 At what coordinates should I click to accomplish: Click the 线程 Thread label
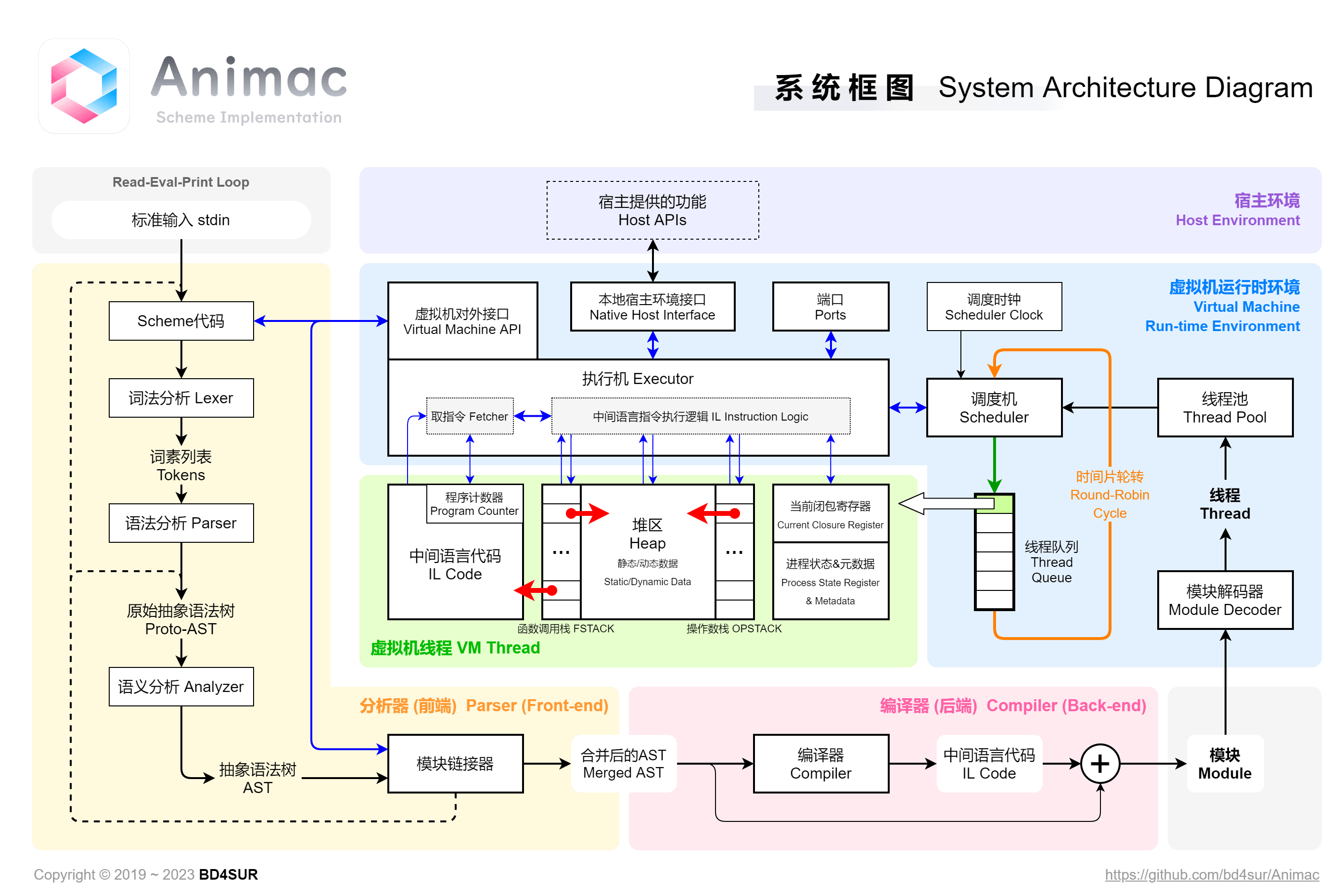point(1225,503)
